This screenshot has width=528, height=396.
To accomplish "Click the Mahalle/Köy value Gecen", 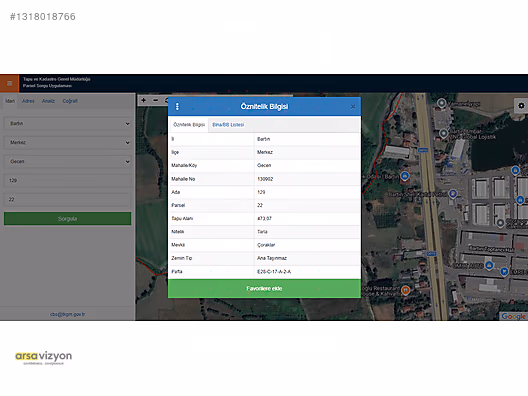I will point(264,165).
